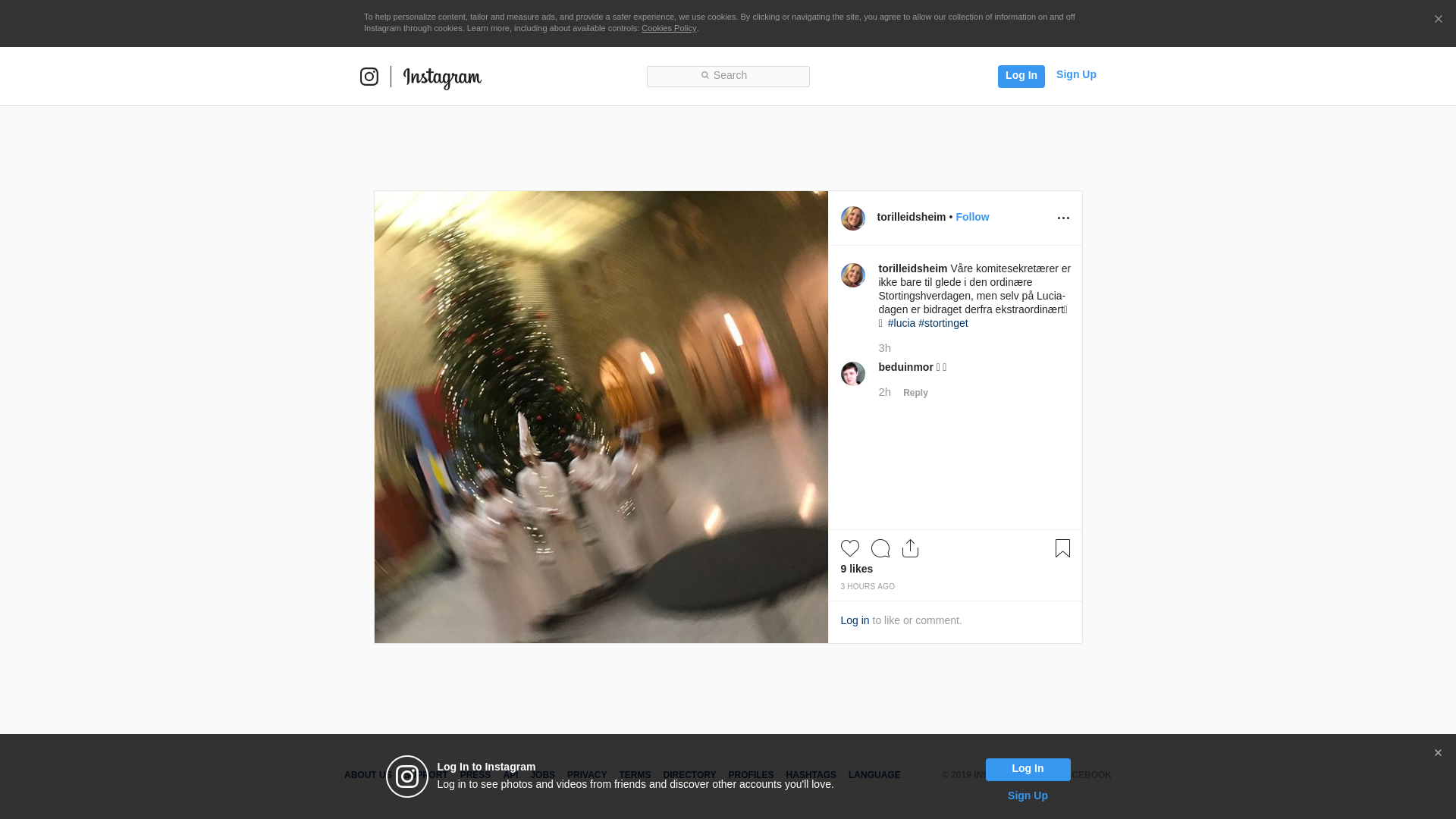
Task: Click the share post icon
Action: pos(910,548)
